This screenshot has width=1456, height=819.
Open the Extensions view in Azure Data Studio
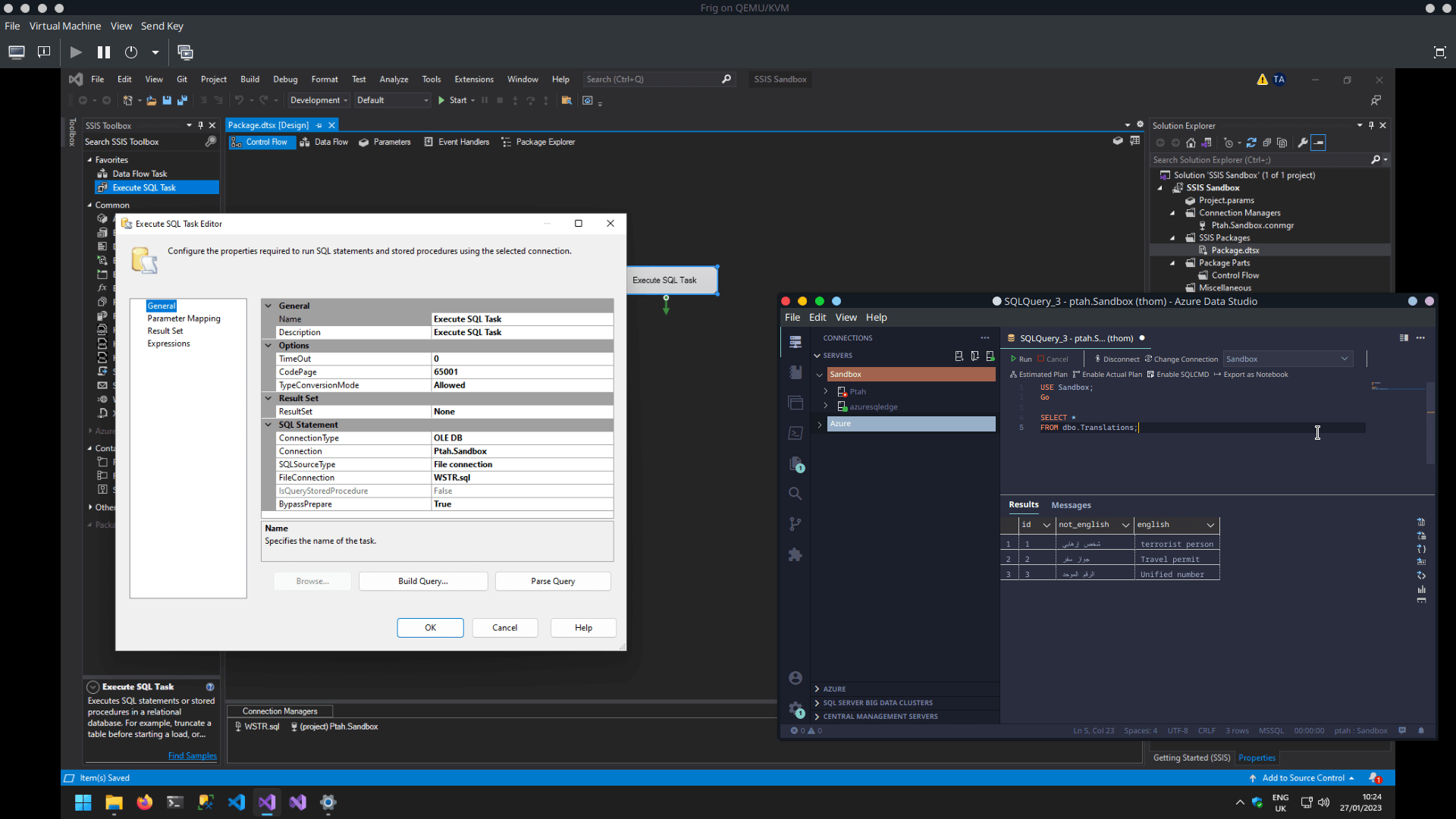795,555
